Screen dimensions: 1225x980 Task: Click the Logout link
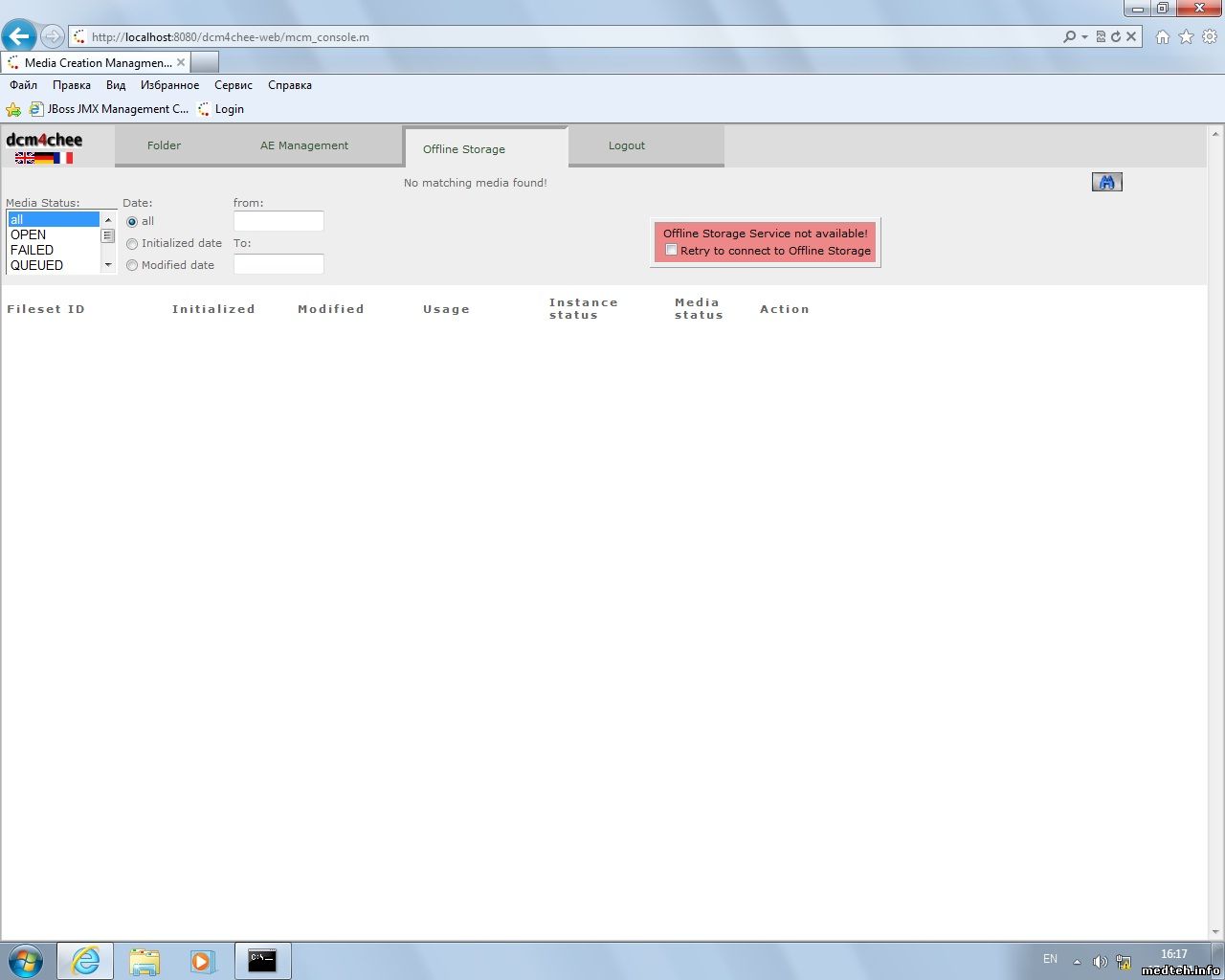pyautogui.click(x=627, y=145)
